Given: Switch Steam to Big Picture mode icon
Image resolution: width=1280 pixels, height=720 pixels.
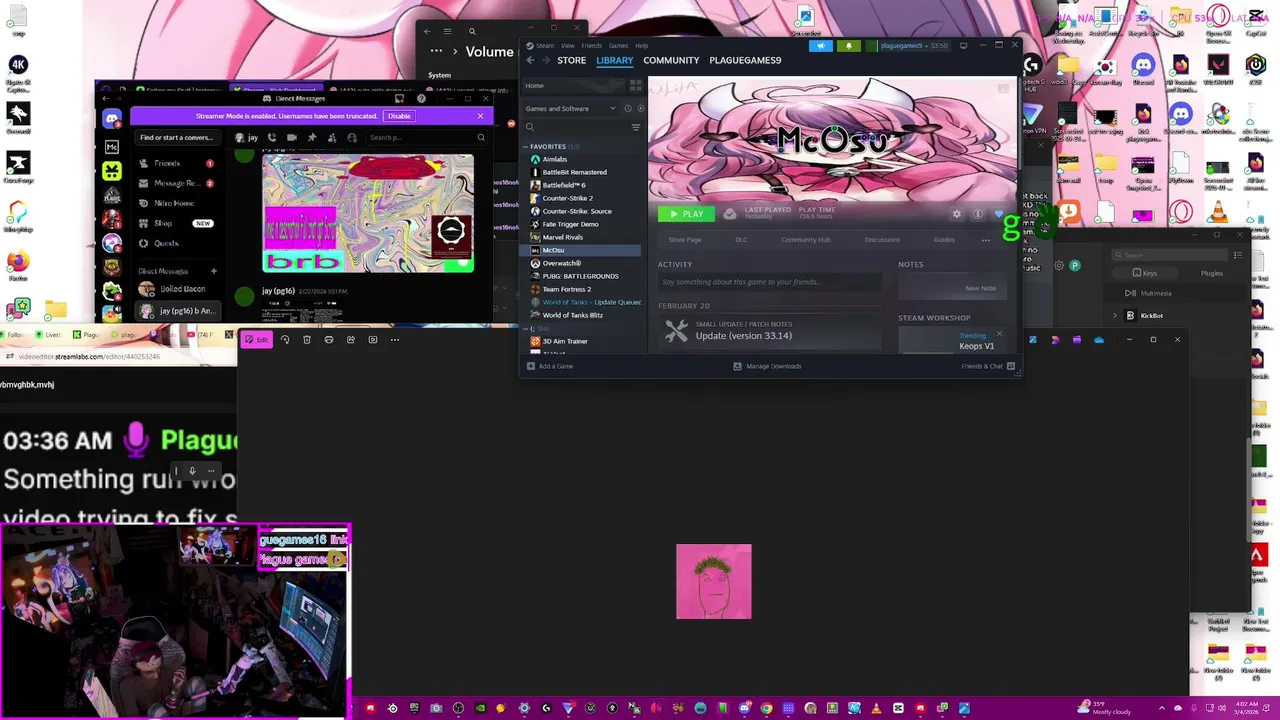Looking at the screenshot, I should [x=964, y=45].
